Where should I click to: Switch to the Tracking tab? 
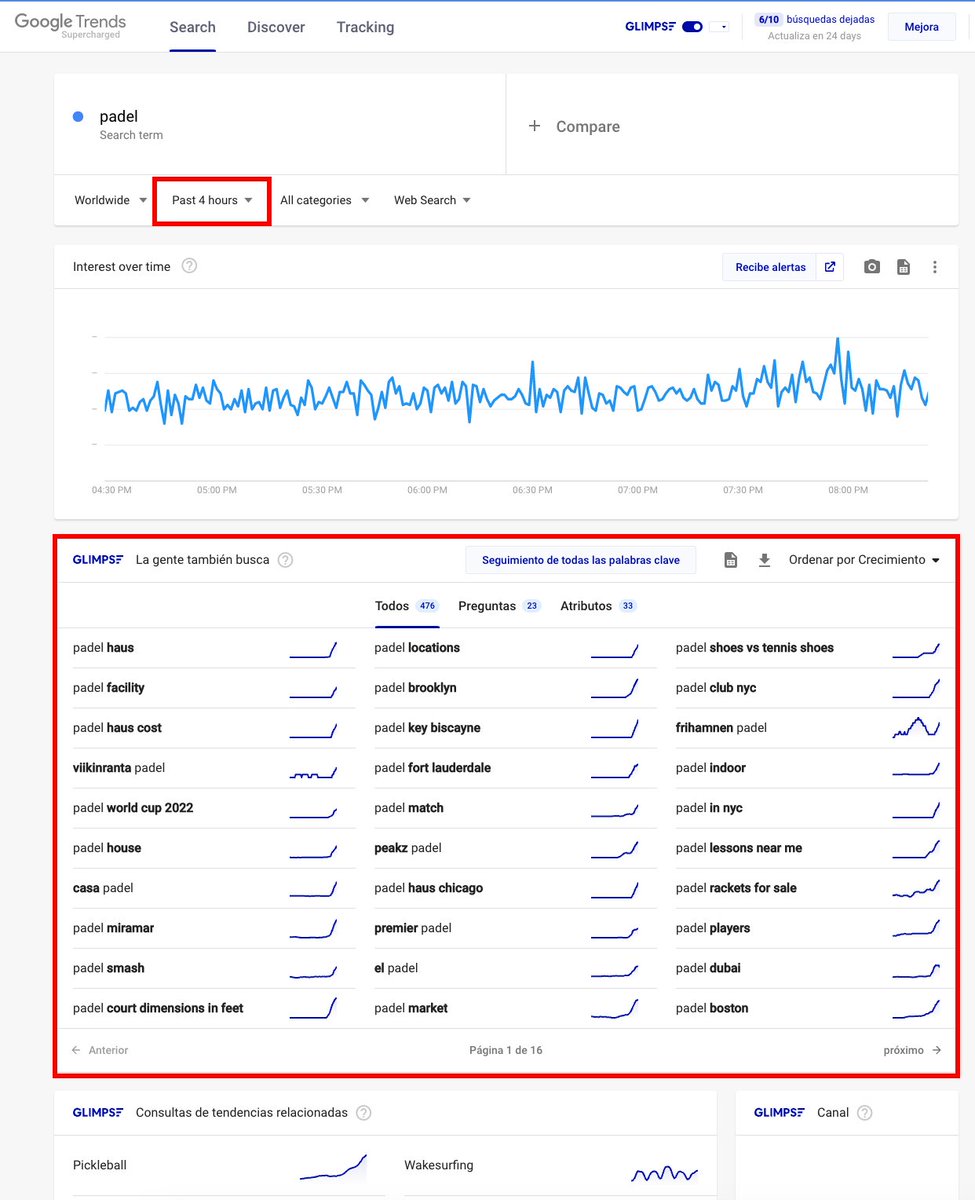coord(365,27)
